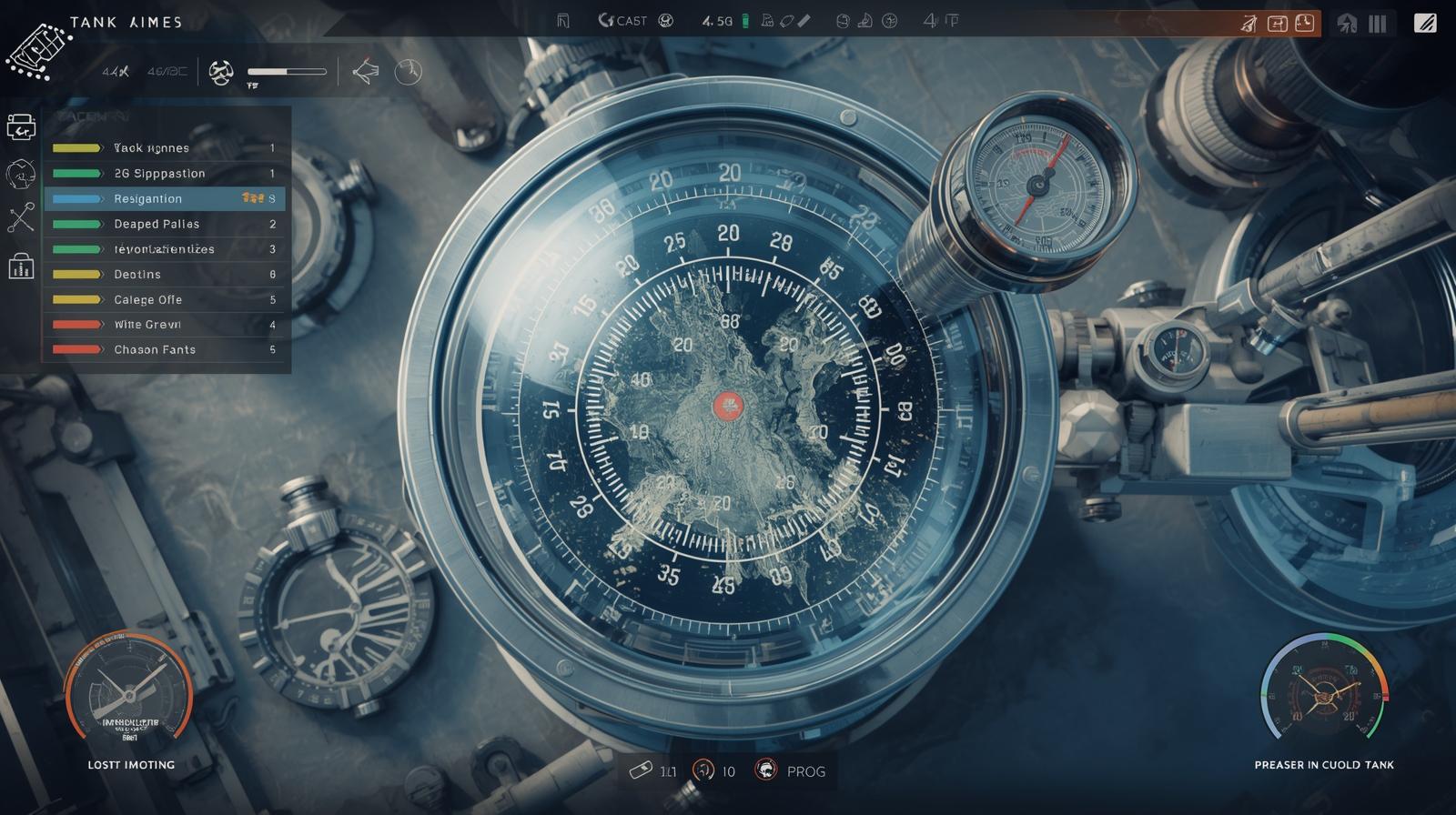The image size is (1456, 815).
Task: Click the green battery indicator in top bar
Action: coord(745,21)
